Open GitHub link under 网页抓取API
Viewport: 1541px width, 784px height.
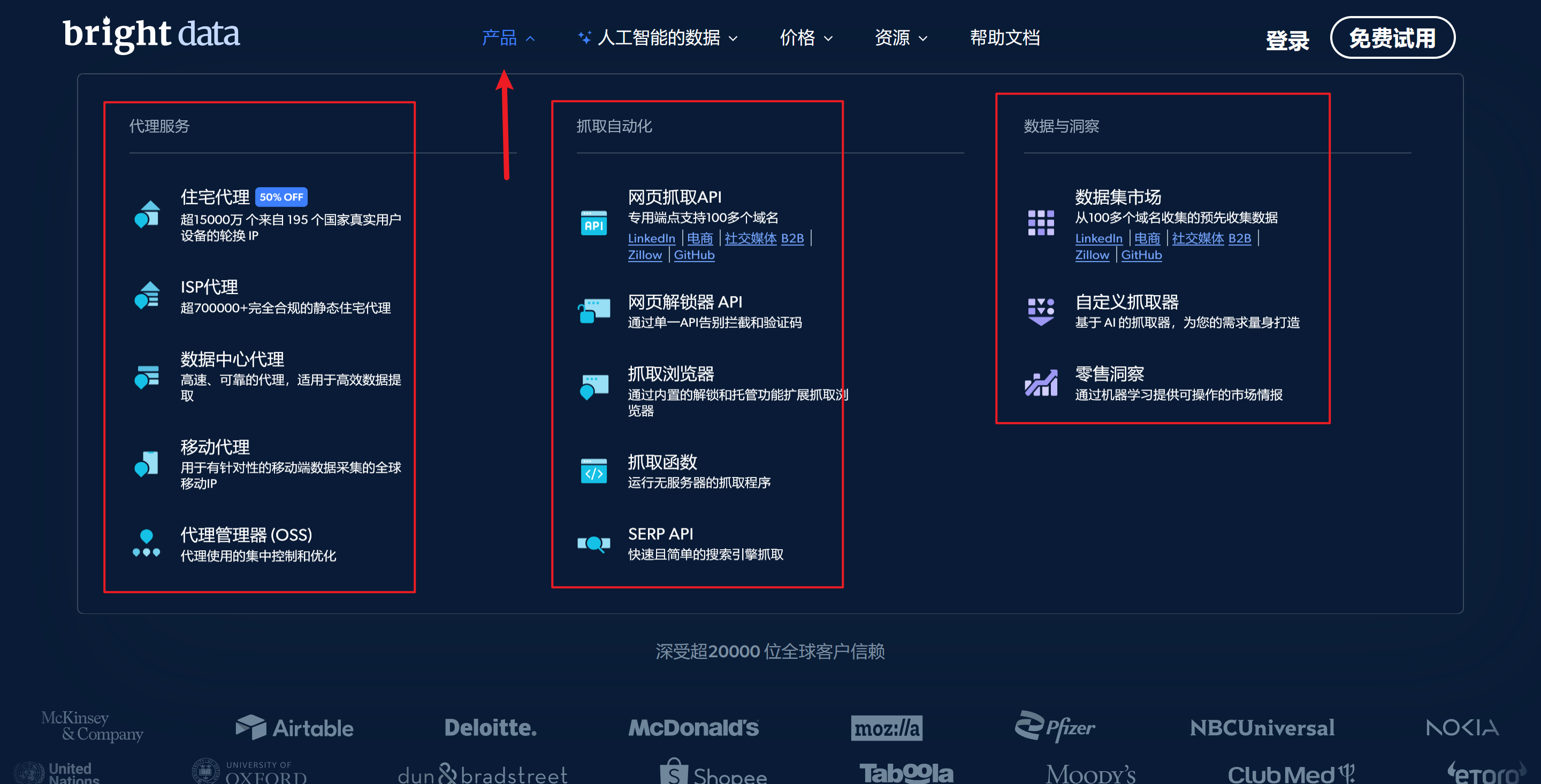(x=694, y=255)
